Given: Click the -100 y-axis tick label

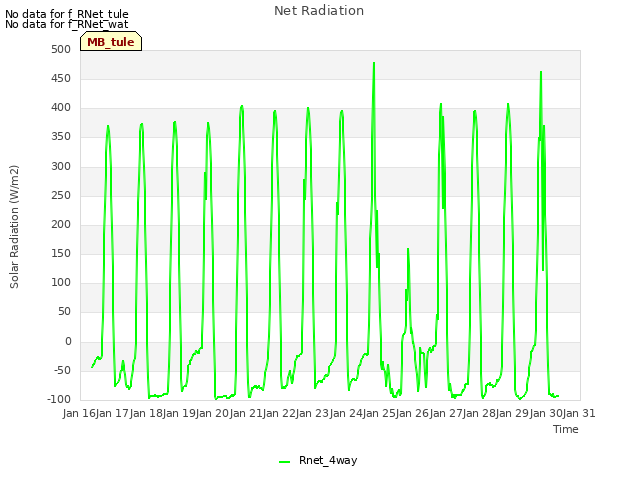Looking at the screenshot, I should 59,399.
